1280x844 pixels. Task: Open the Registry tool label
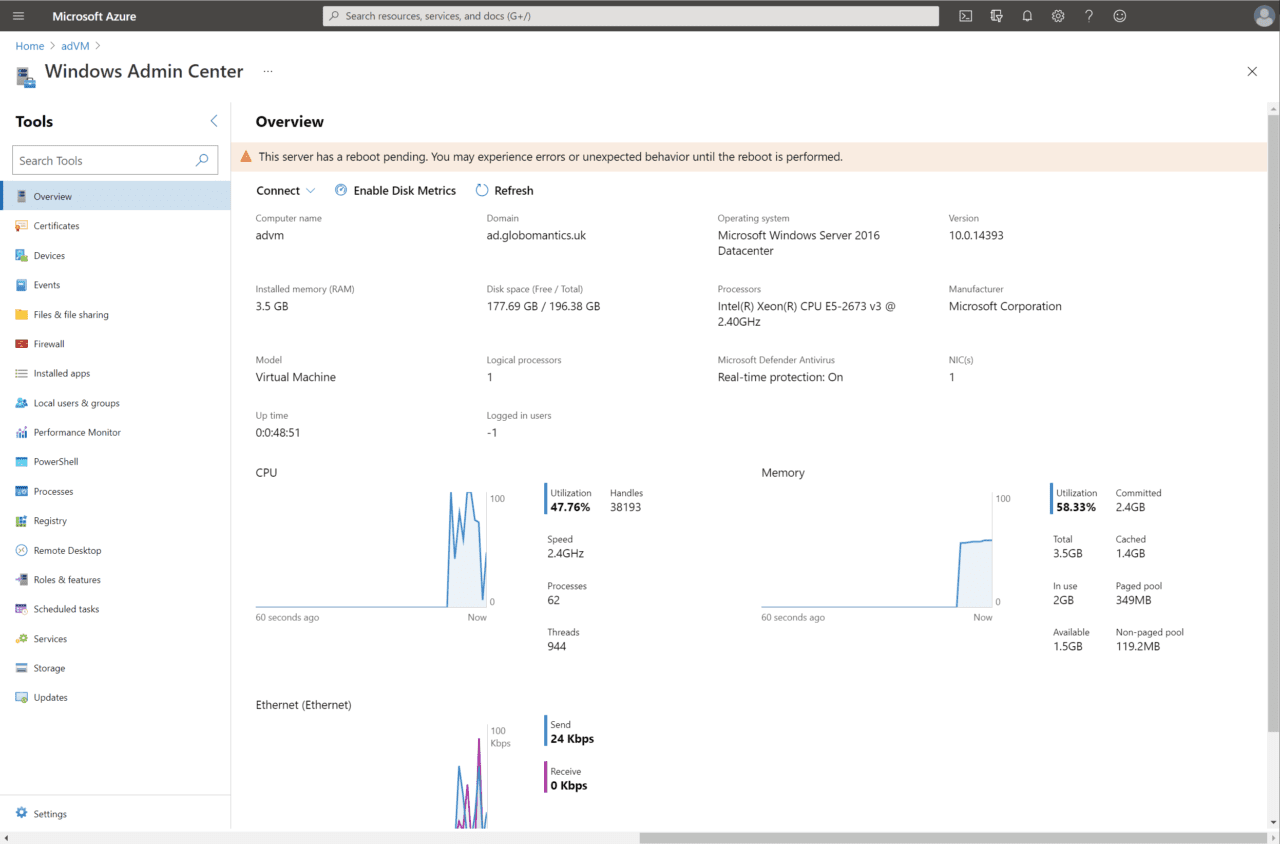[50, 521]
